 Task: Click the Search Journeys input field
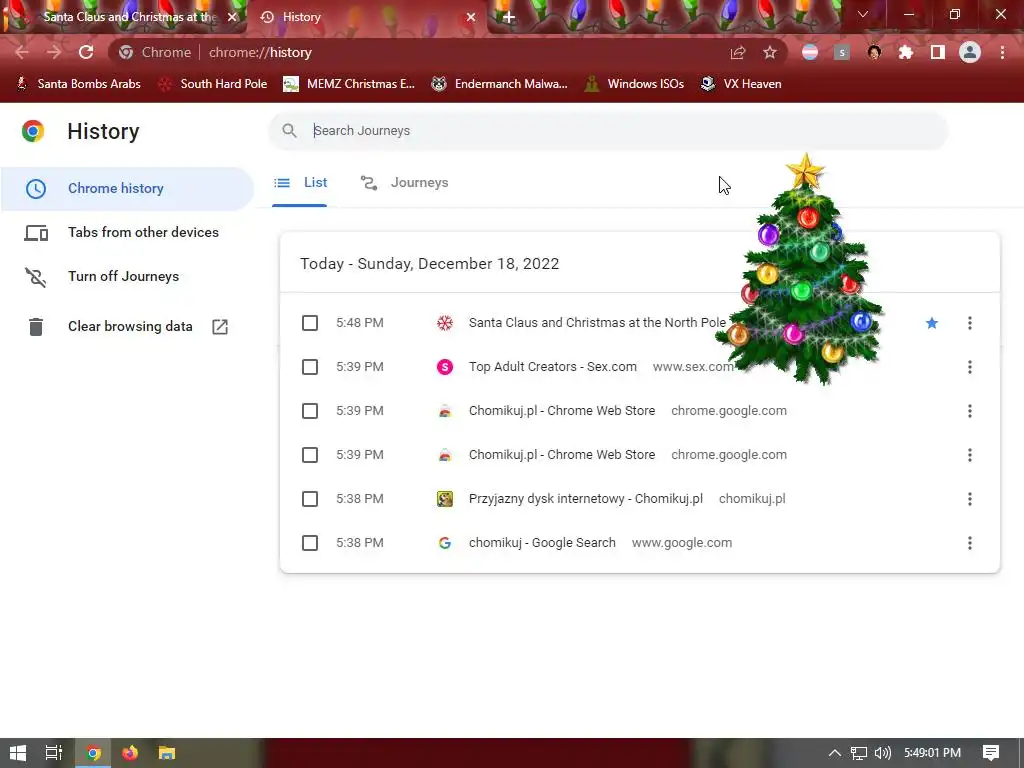[607, 131]
